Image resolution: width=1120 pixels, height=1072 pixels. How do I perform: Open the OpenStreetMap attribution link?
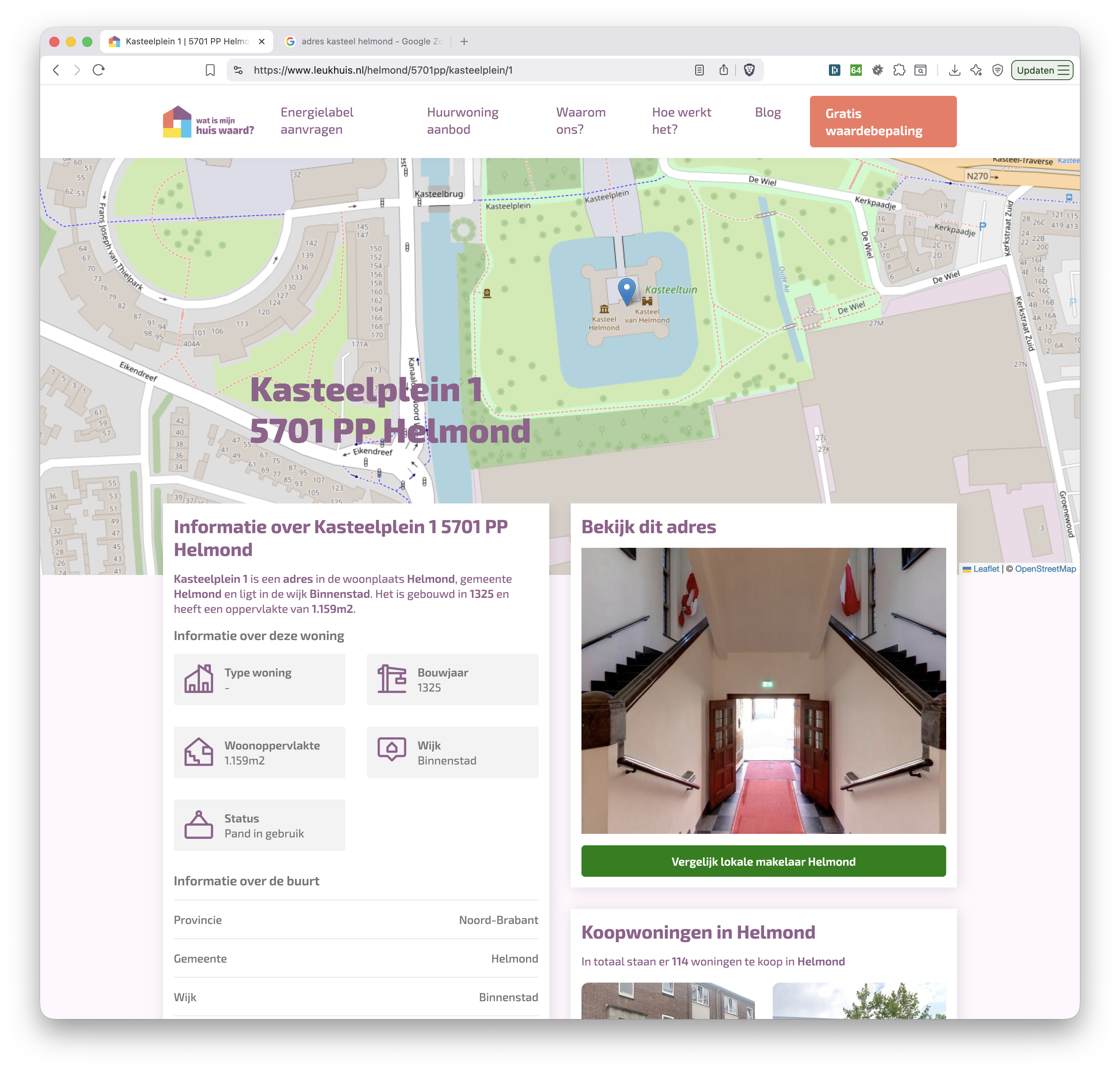[x=1045, y=569]
